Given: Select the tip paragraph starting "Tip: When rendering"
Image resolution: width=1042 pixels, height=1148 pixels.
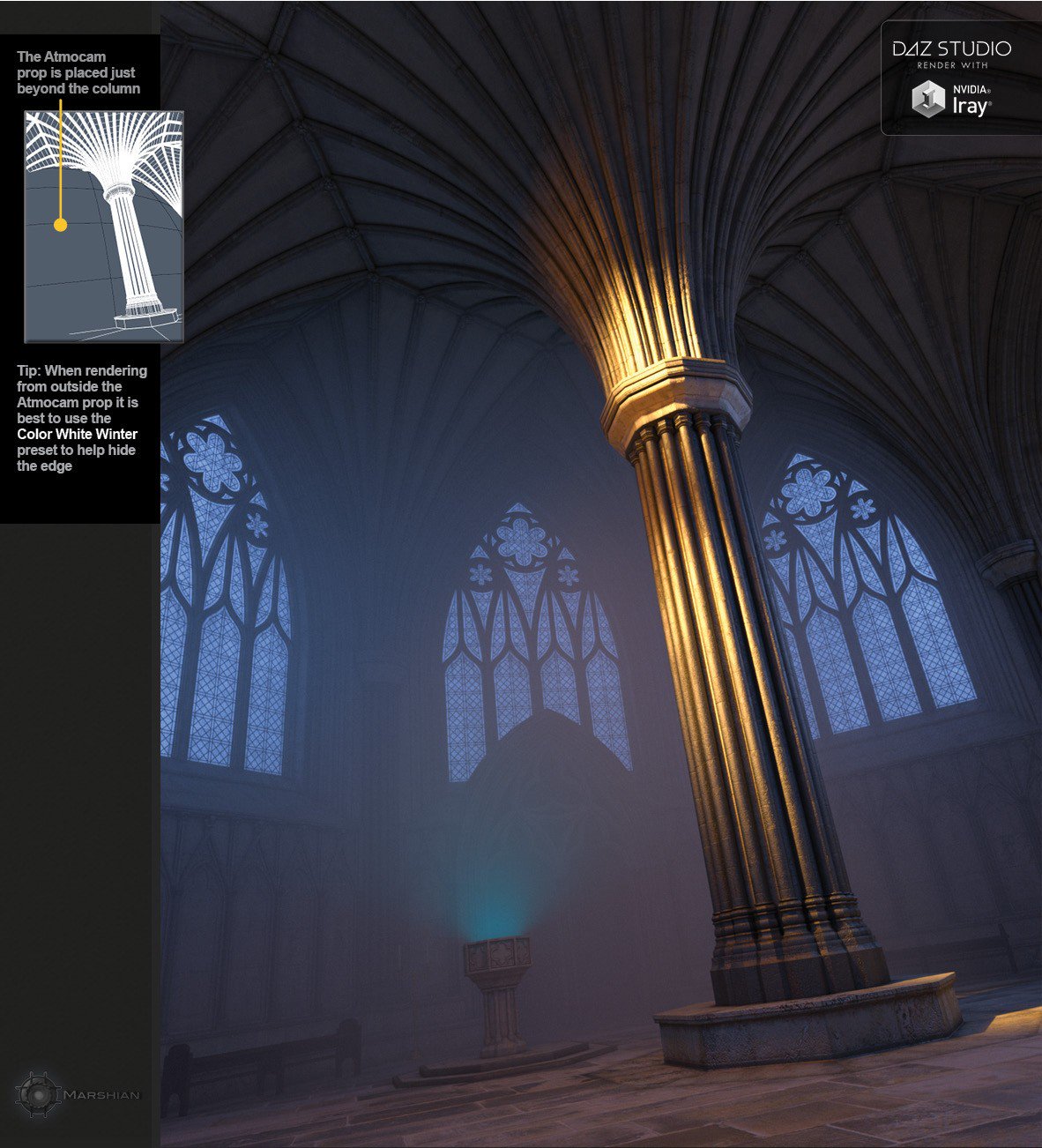Looking at the screenshot, I should click(x=81, y=418).
